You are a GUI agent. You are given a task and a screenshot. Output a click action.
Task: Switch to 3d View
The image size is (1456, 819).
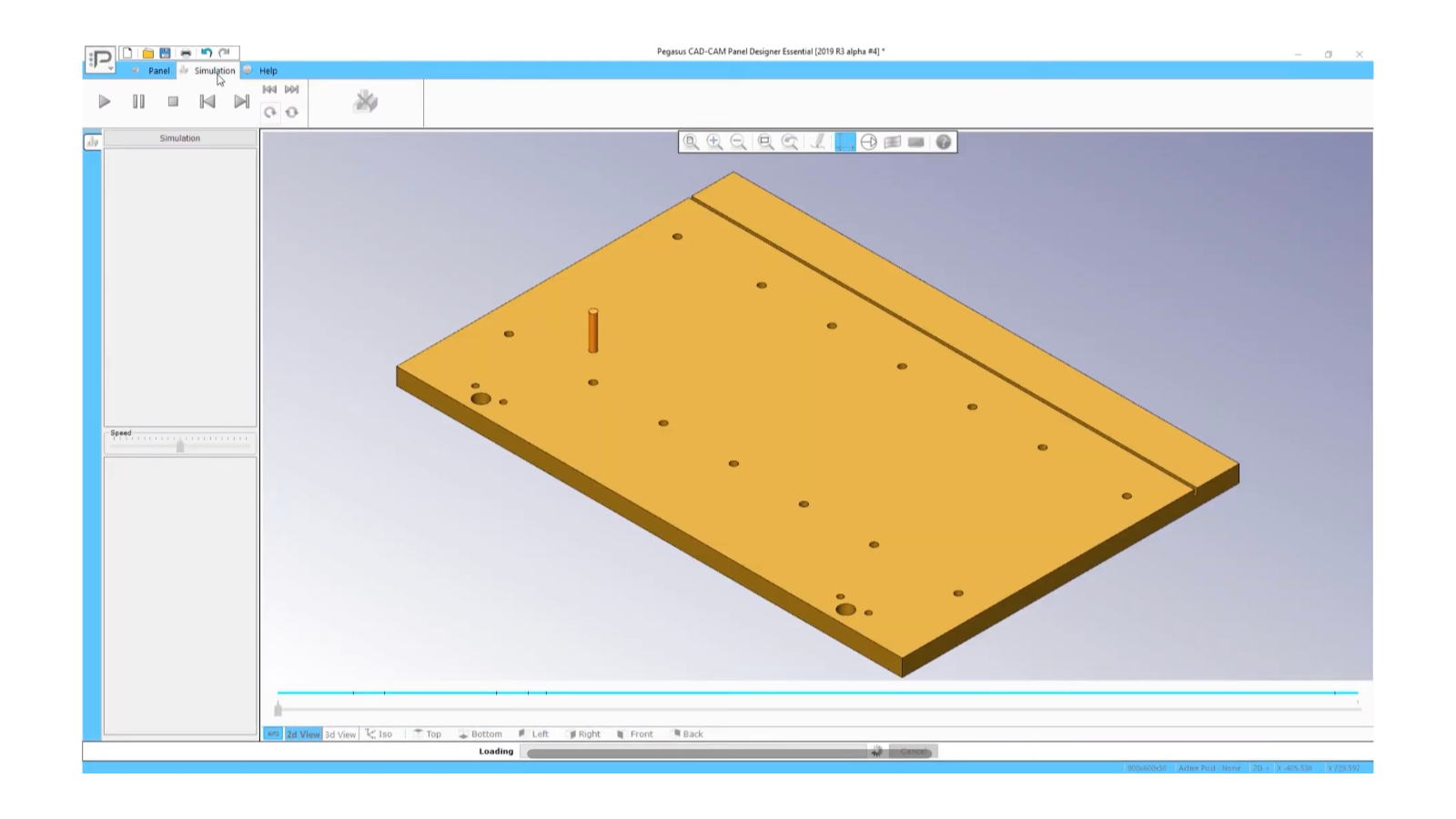[340, 733]
